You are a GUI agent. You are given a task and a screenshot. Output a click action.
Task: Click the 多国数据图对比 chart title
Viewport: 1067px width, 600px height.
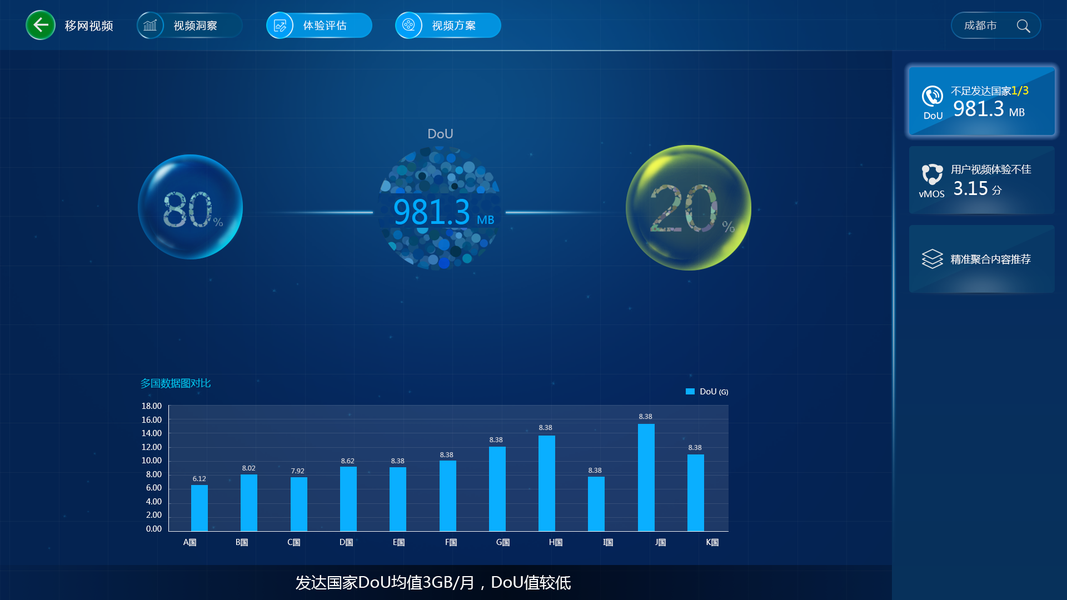[x=176, y=383]
